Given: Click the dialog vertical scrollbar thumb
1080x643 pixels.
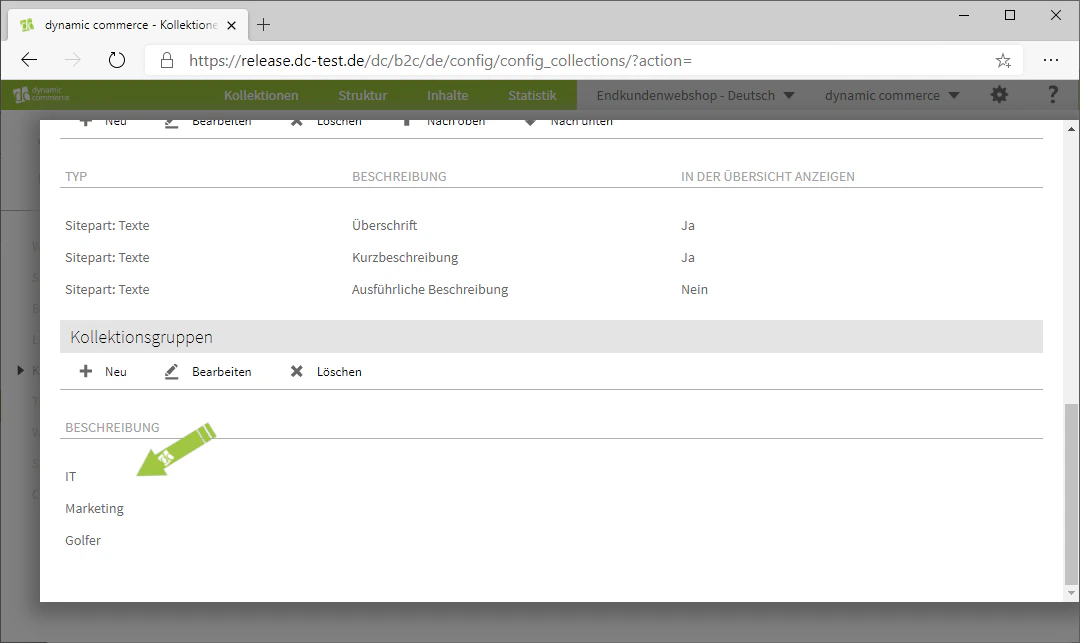Looking at the screenshot, I should click(1070, 493).
